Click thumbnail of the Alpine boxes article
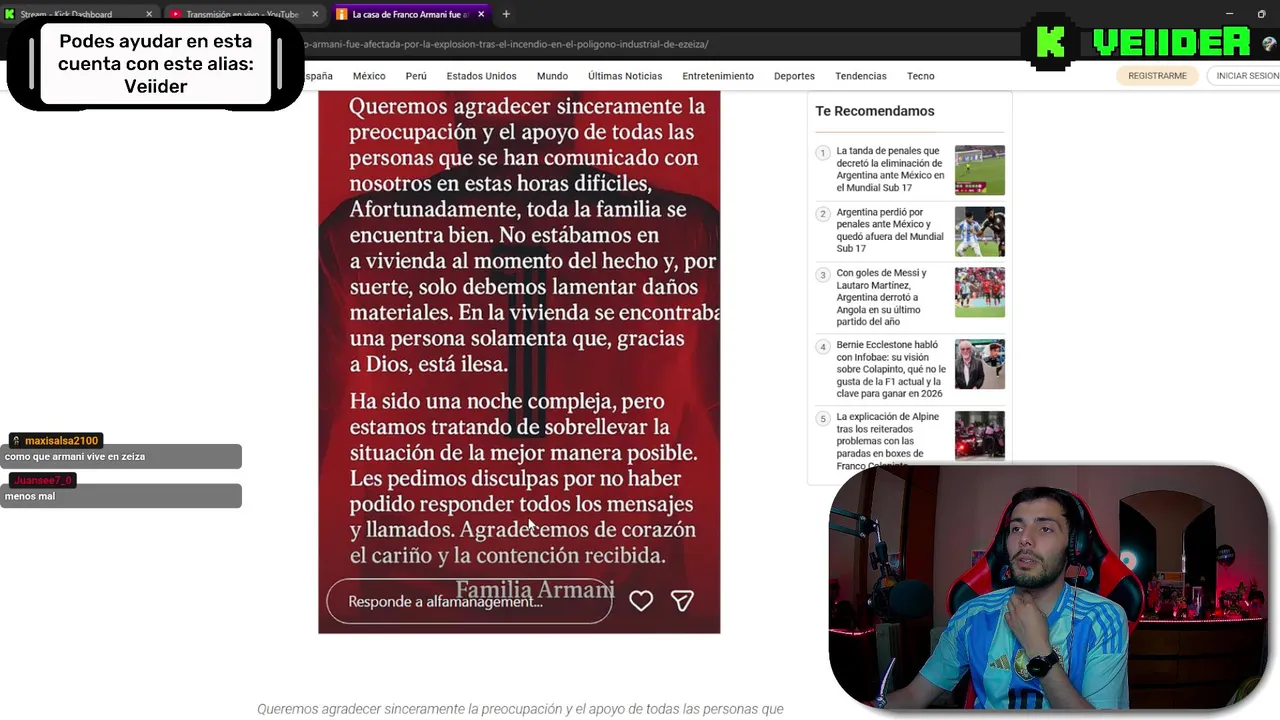1280x720 pixels. pyautogui.click(x=979, y=435)
